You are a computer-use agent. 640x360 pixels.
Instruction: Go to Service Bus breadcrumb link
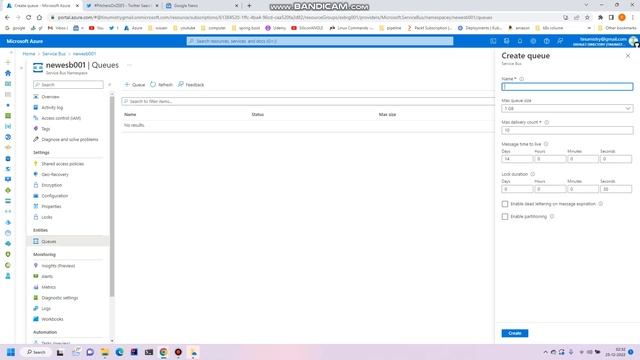coord(54,54)
